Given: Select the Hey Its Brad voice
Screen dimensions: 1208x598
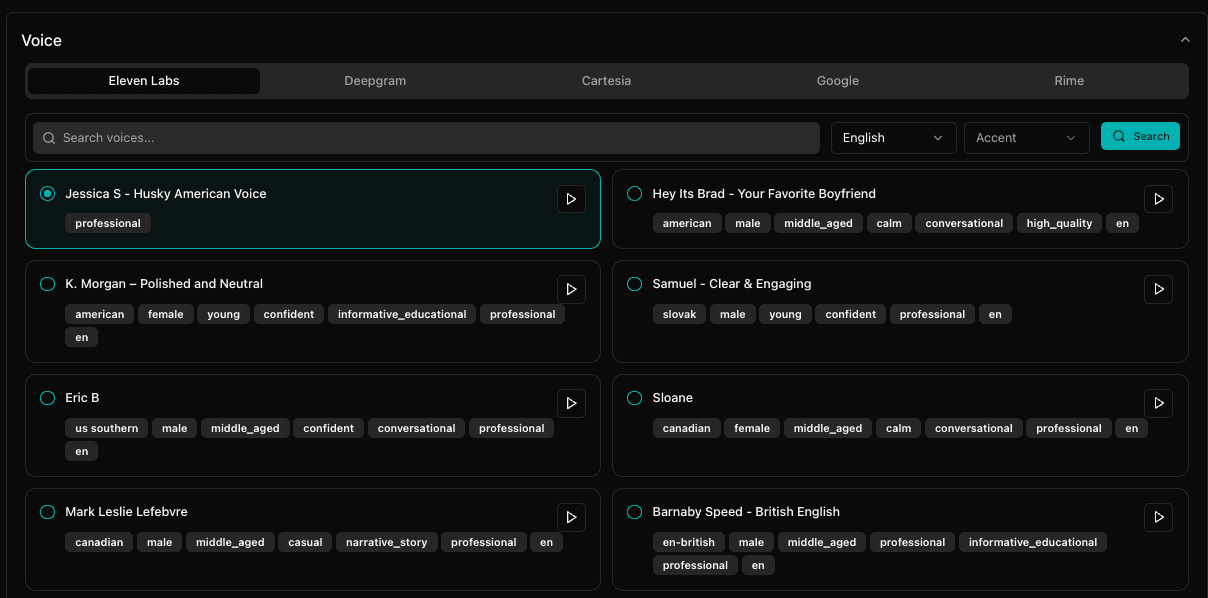Looking at the screenshot, I should tap(634, 193).
